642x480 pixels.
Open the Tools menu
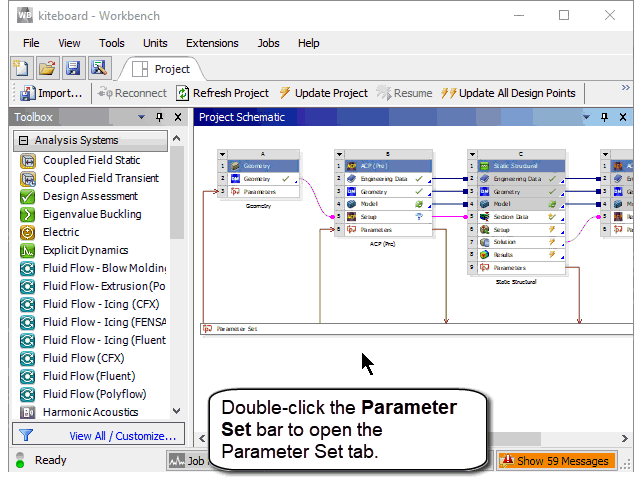112,43
